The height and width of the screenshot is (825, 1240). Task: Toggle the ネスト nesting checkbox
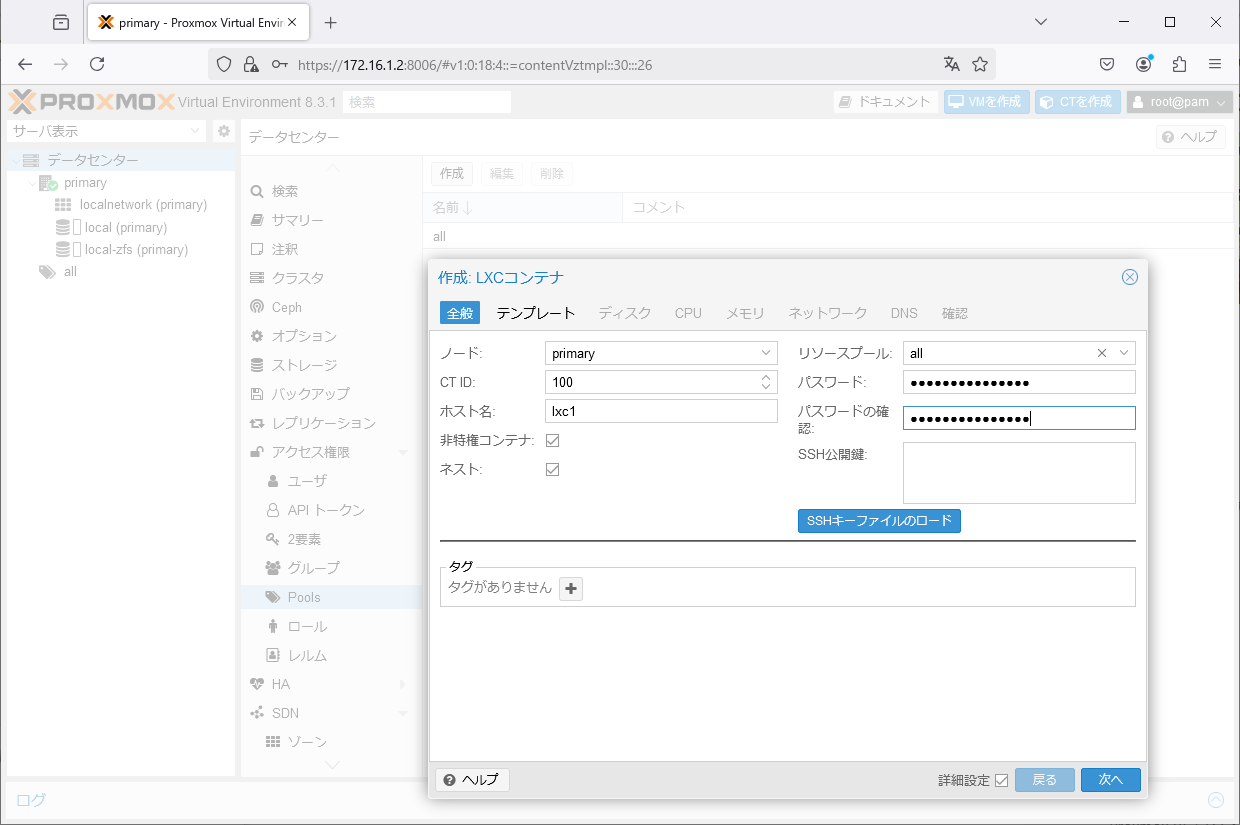pos(552,469)
